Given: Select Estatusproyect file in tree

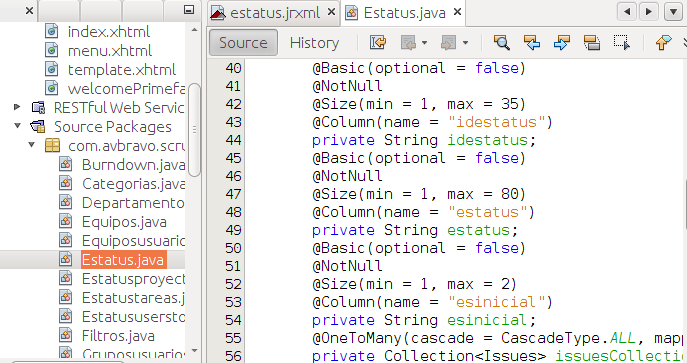Looking at the screenshot, I should tap(134, 279).
